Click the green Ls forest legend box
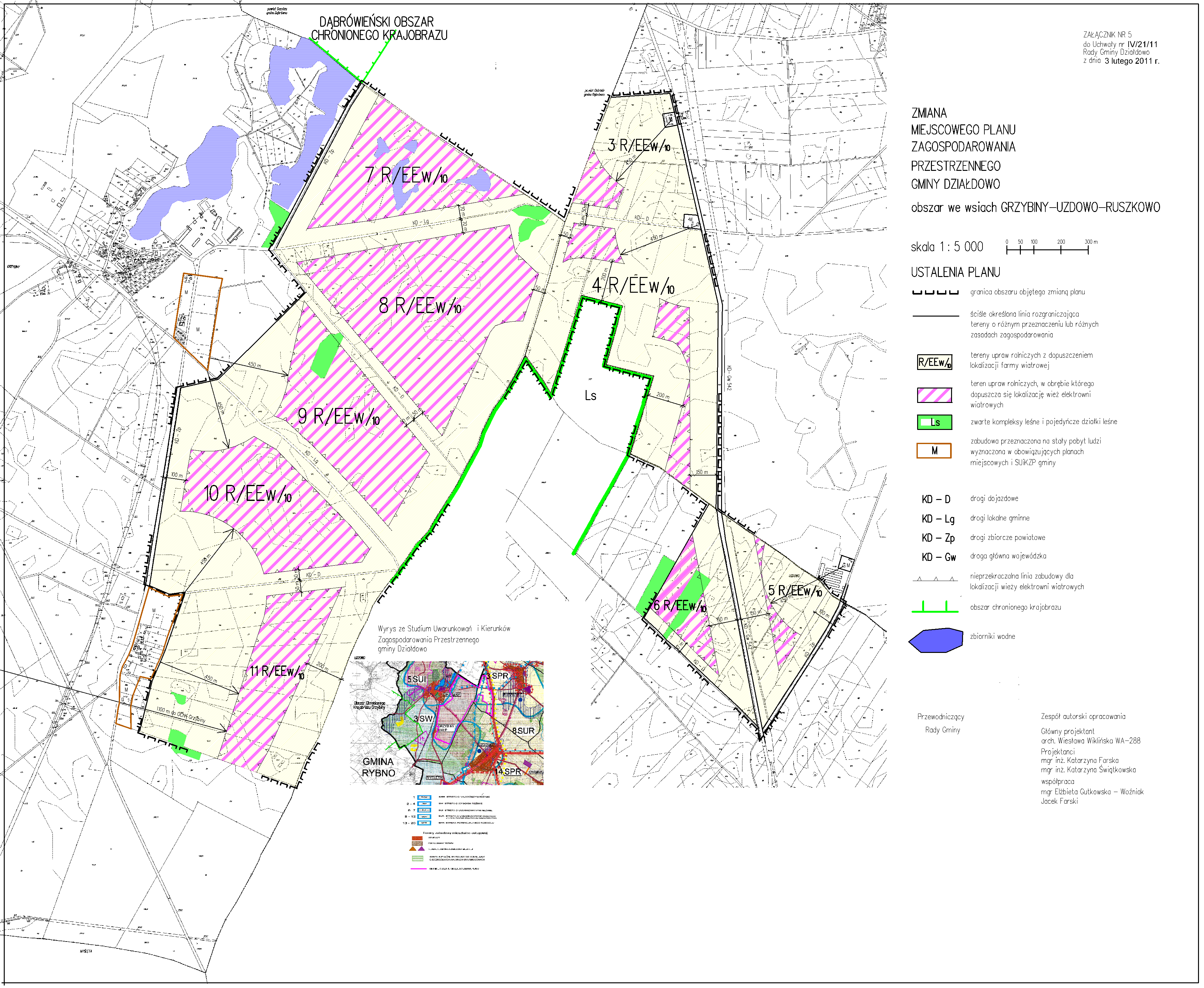The image size is (1204, 988). coord(934,422)
